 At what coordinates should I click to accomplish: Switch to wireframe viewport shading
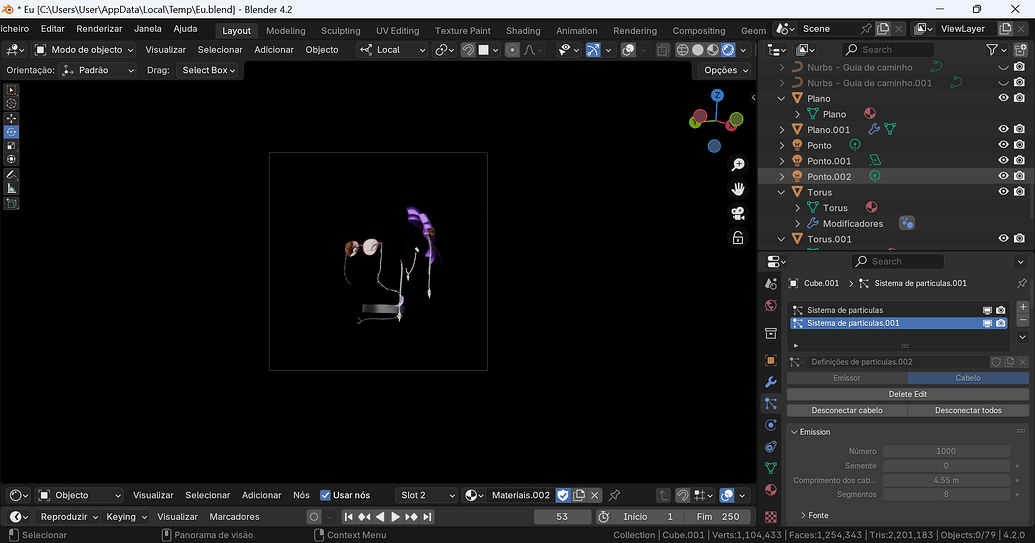[x=683, y=49]
